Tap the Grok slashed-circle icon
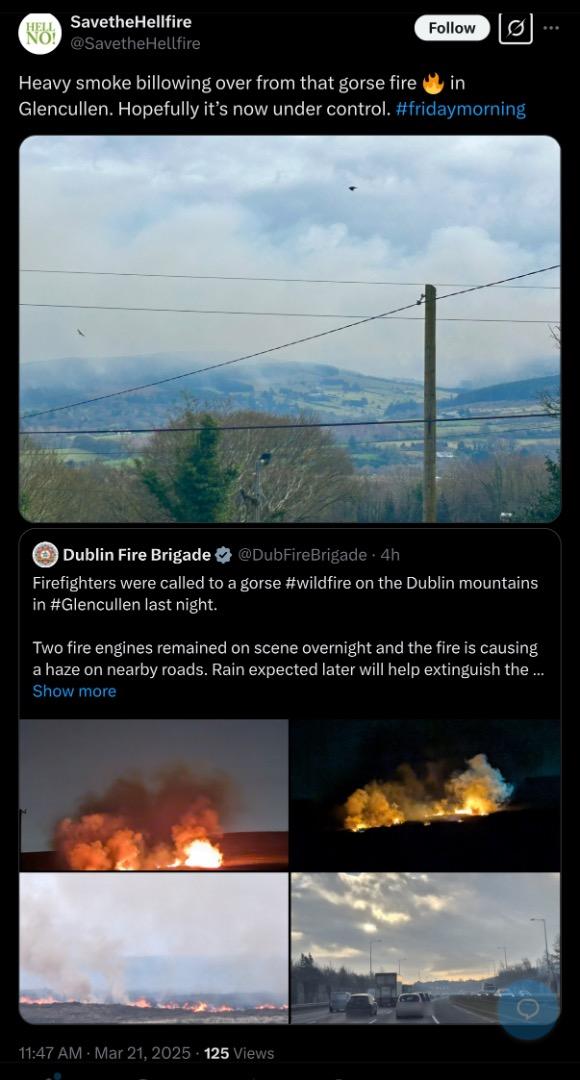The image size is (580, 1080). pyautogui.click(x=515, y=29)
